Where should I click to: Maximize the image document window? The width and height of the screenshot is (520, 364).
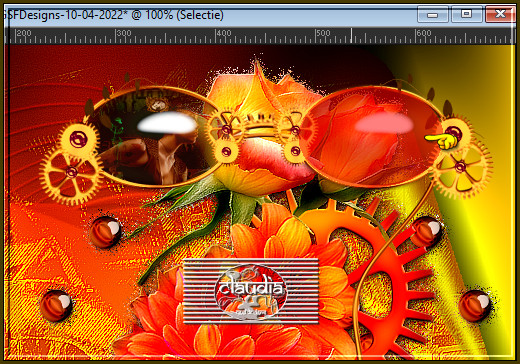point(466,14)
